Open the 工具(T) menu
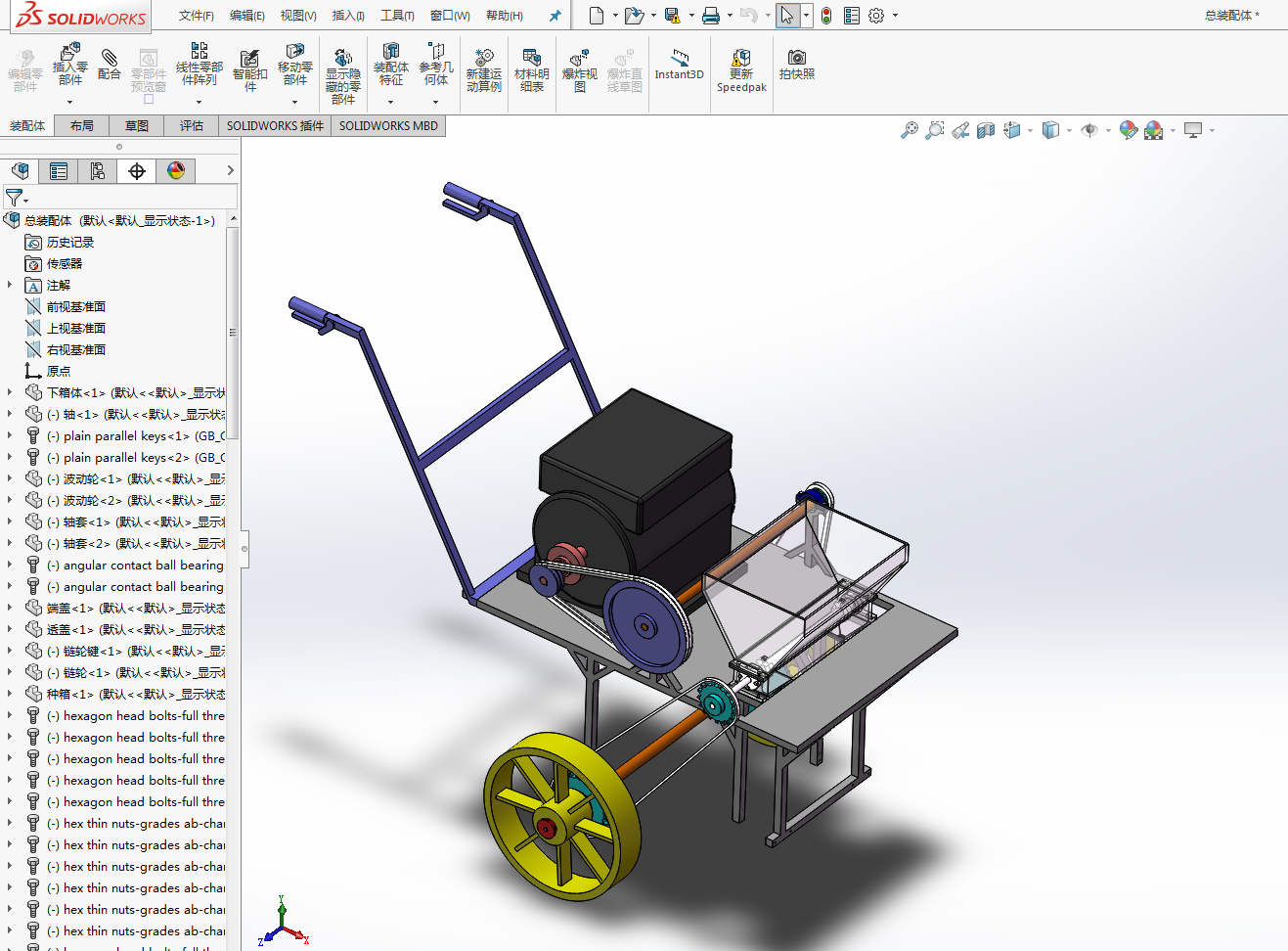The image size is (1288, 951). click(397, 16)
